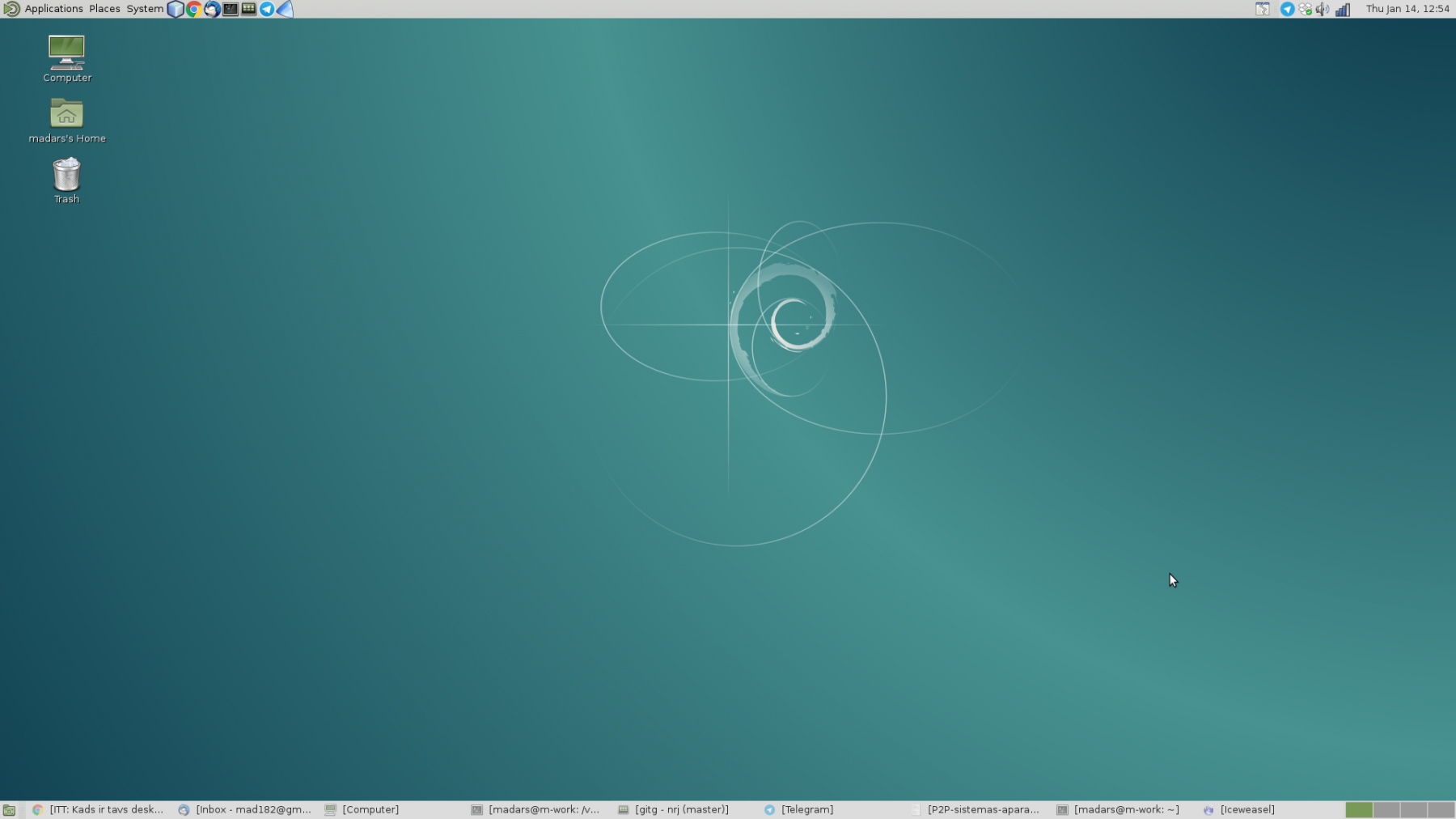1456x819 pixels.
Task: Switch to the fourth workspace
Action: point(1441,809)
